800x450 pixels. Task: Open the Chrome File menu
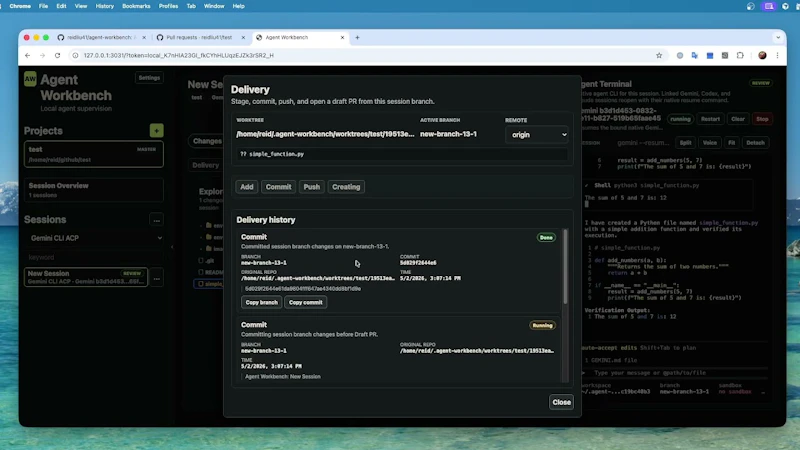pyautogui.click(x=43, y=6)
